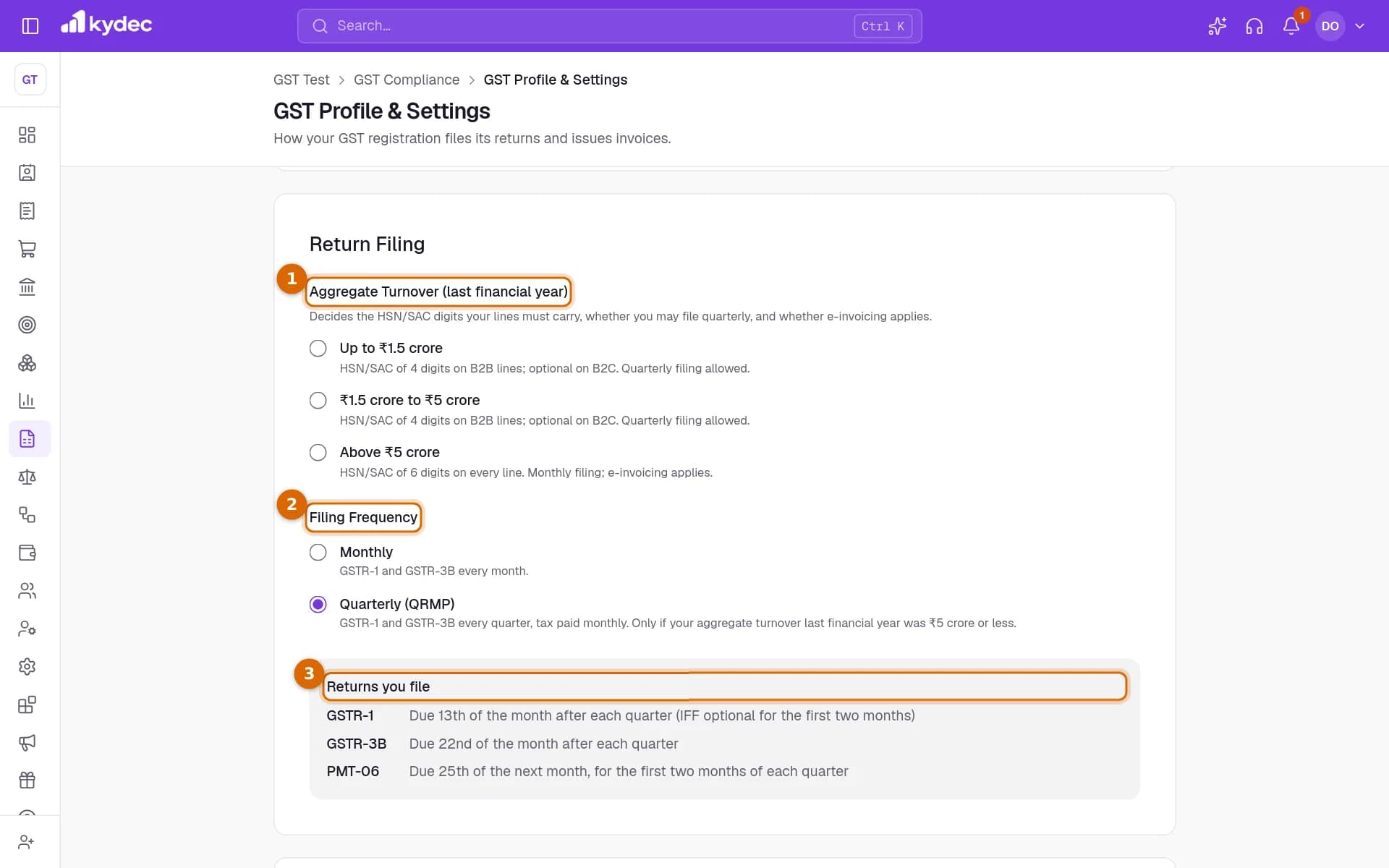Image resolution: width=1389 pixels, height=868 pixels.
Task: Open the shopping cart icon in sidebar
Action: (x=27, y=249)
